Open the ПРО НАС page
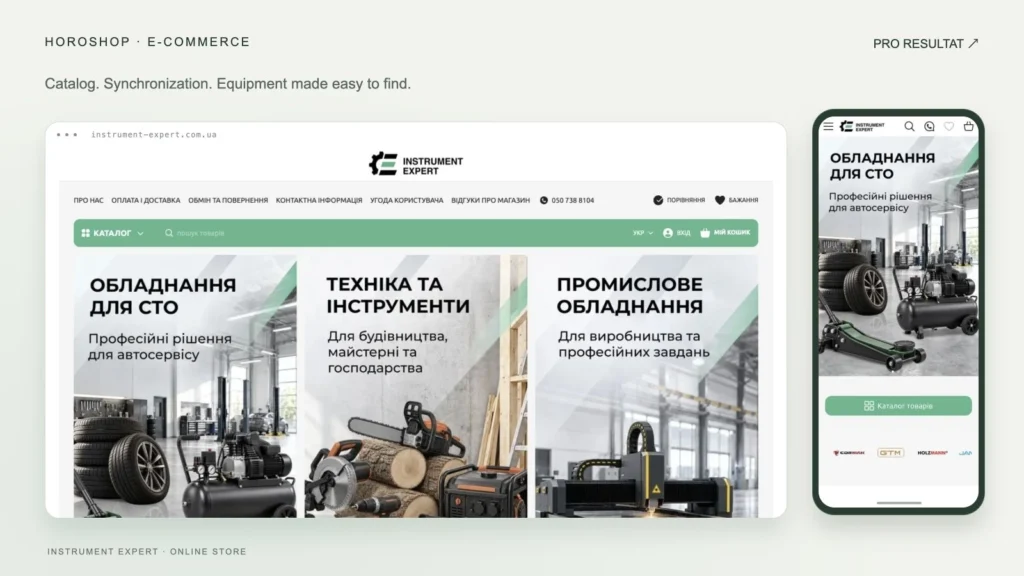 pos(88,200)
